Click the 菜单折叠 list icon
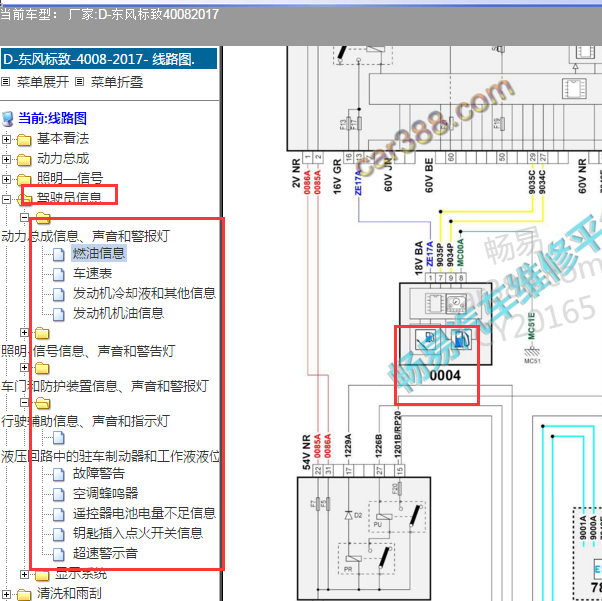602x601 pixels. click(79, 81)
